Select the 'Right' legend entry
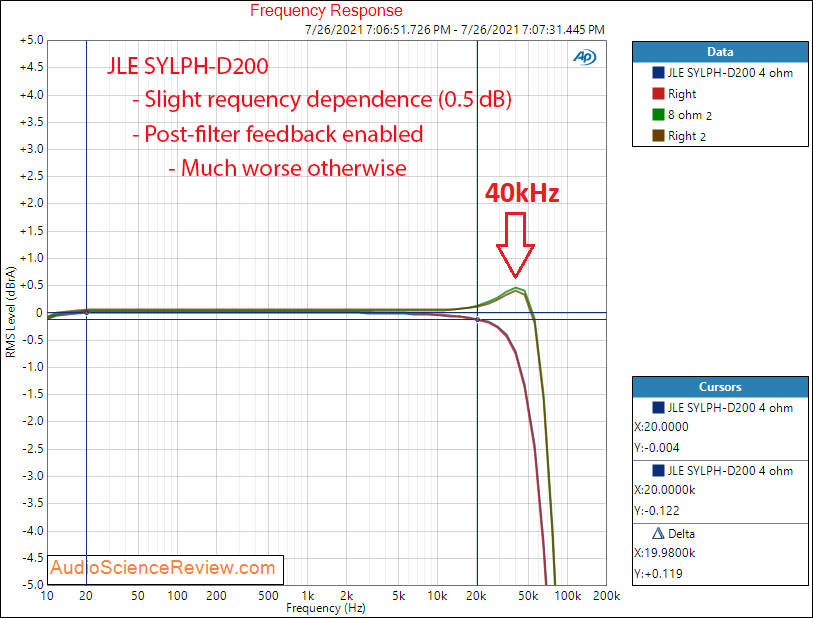Screen dimensions: 813x618 pos(682,94)
